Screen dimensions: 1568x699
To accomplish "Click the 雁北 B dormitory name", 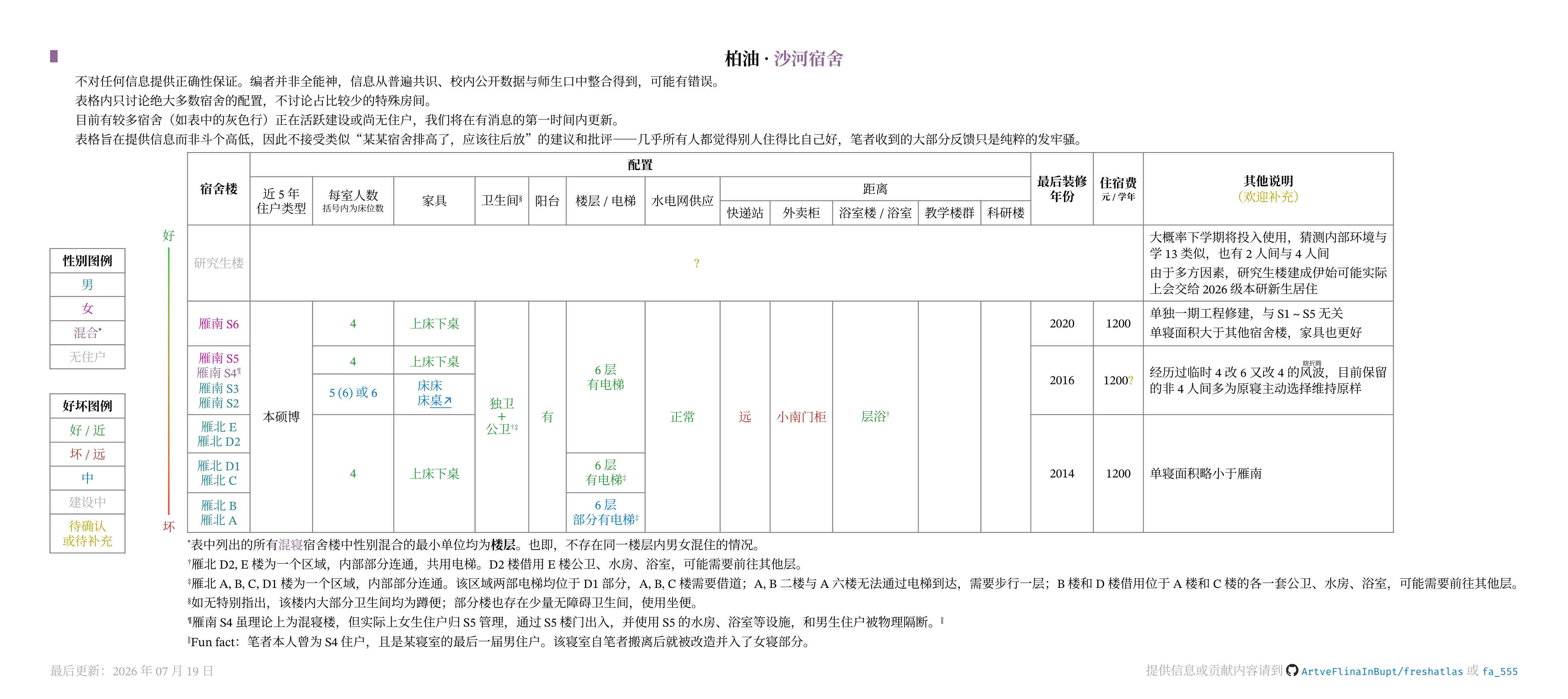I will click(218, 505).
